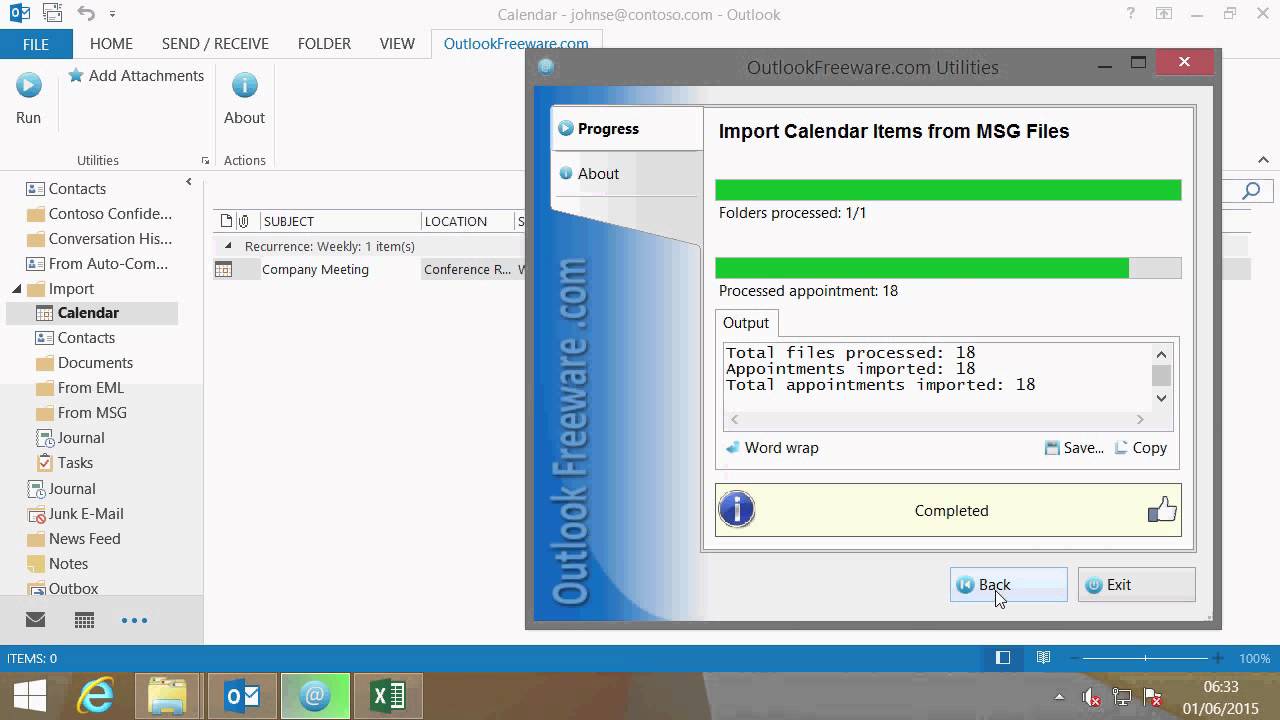Viewport: 1280px width, 720px height.
Task: Open the VIEW ribbon tab
Action: tap(397, 44)
